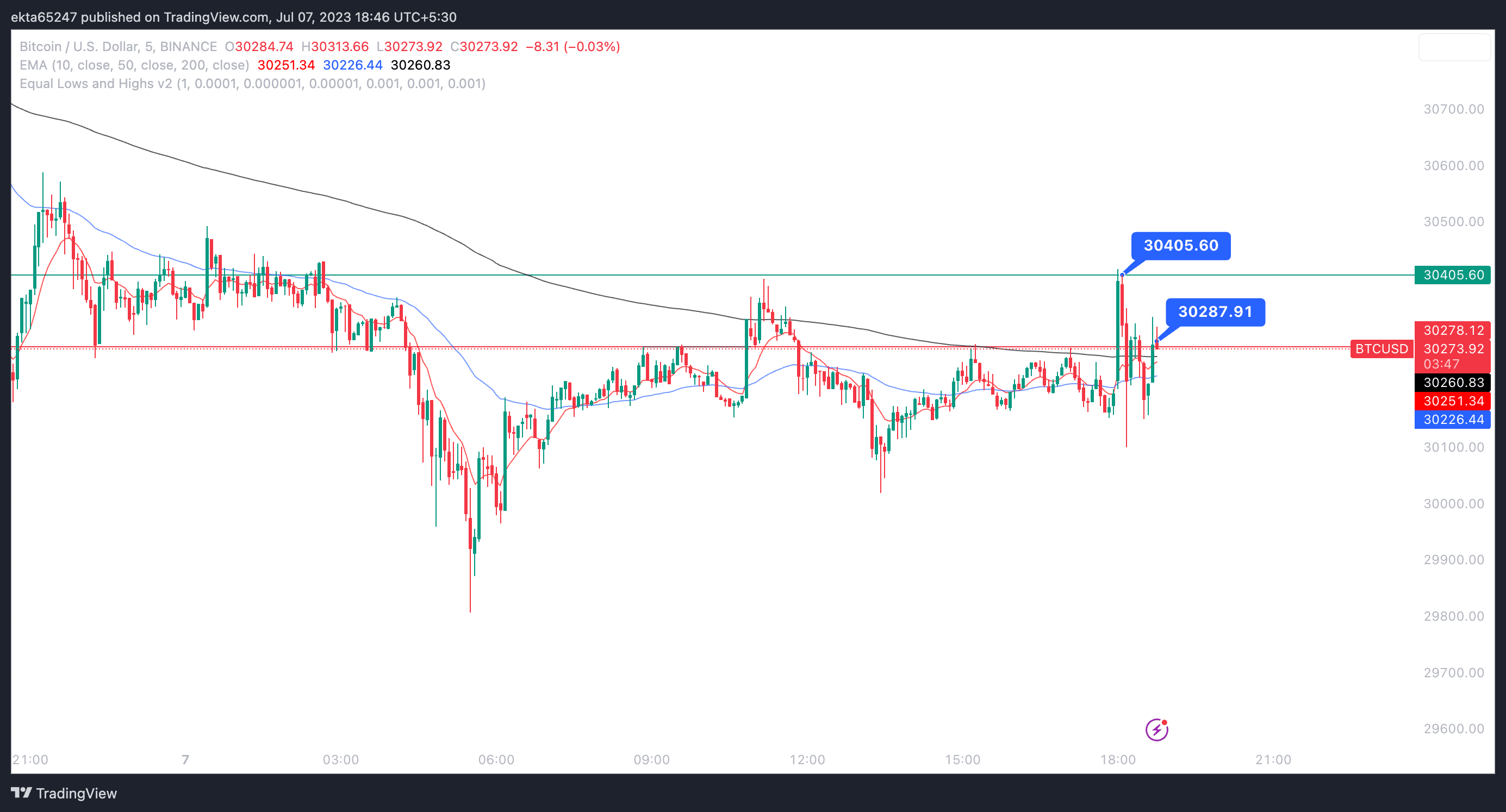Click the high value H30313.66
The image size is (1506, 812).
coord(335,47)
